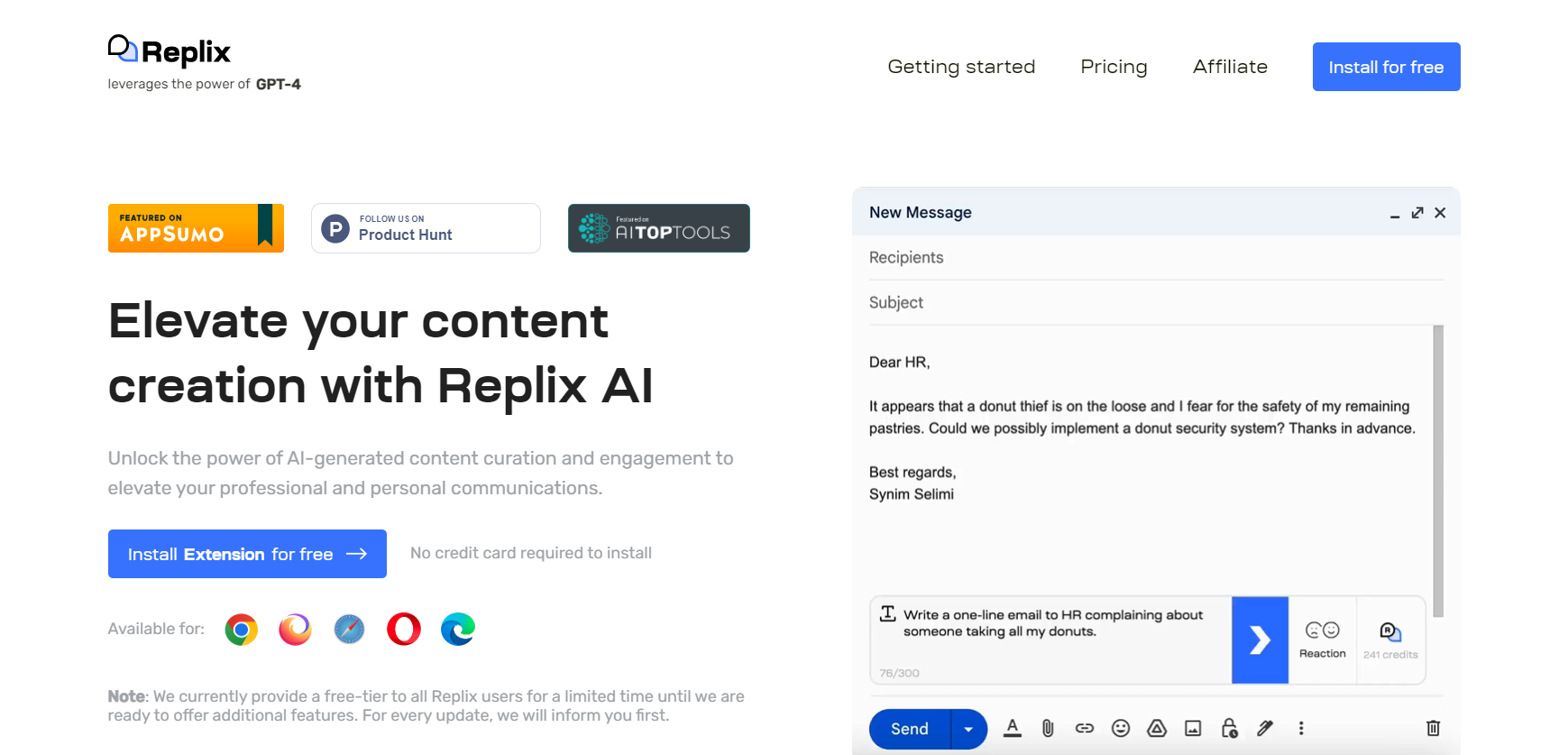Click the Chrome browser icon
Screen dimensions: 1568x755
(241, 630)
